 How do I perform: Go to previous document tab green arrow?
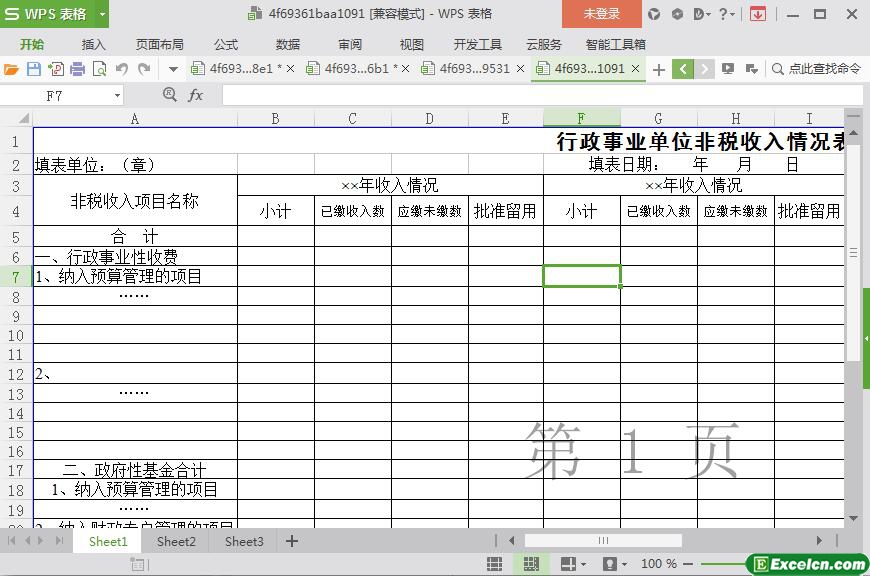(683, 69)
